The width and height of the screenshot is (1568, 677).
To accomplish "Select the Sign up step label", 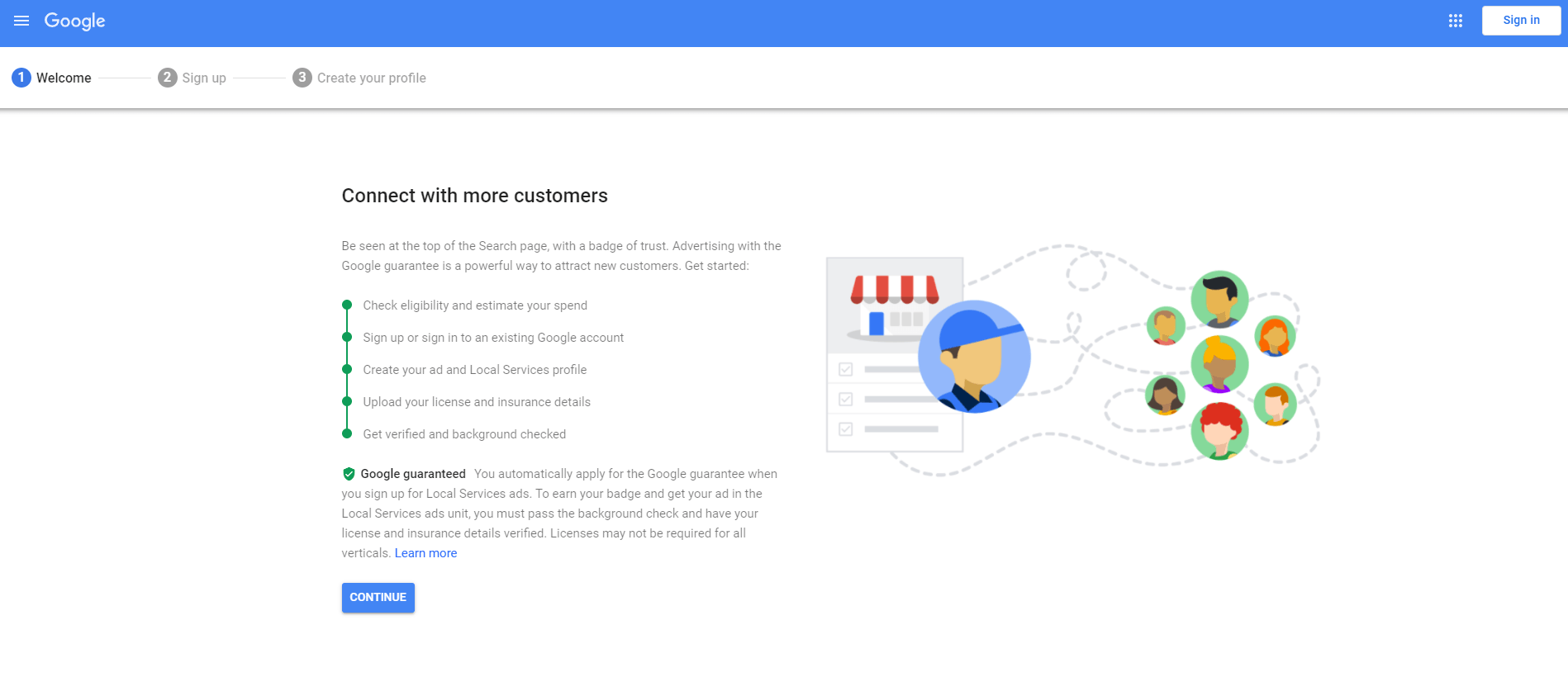I will point(204,78).
